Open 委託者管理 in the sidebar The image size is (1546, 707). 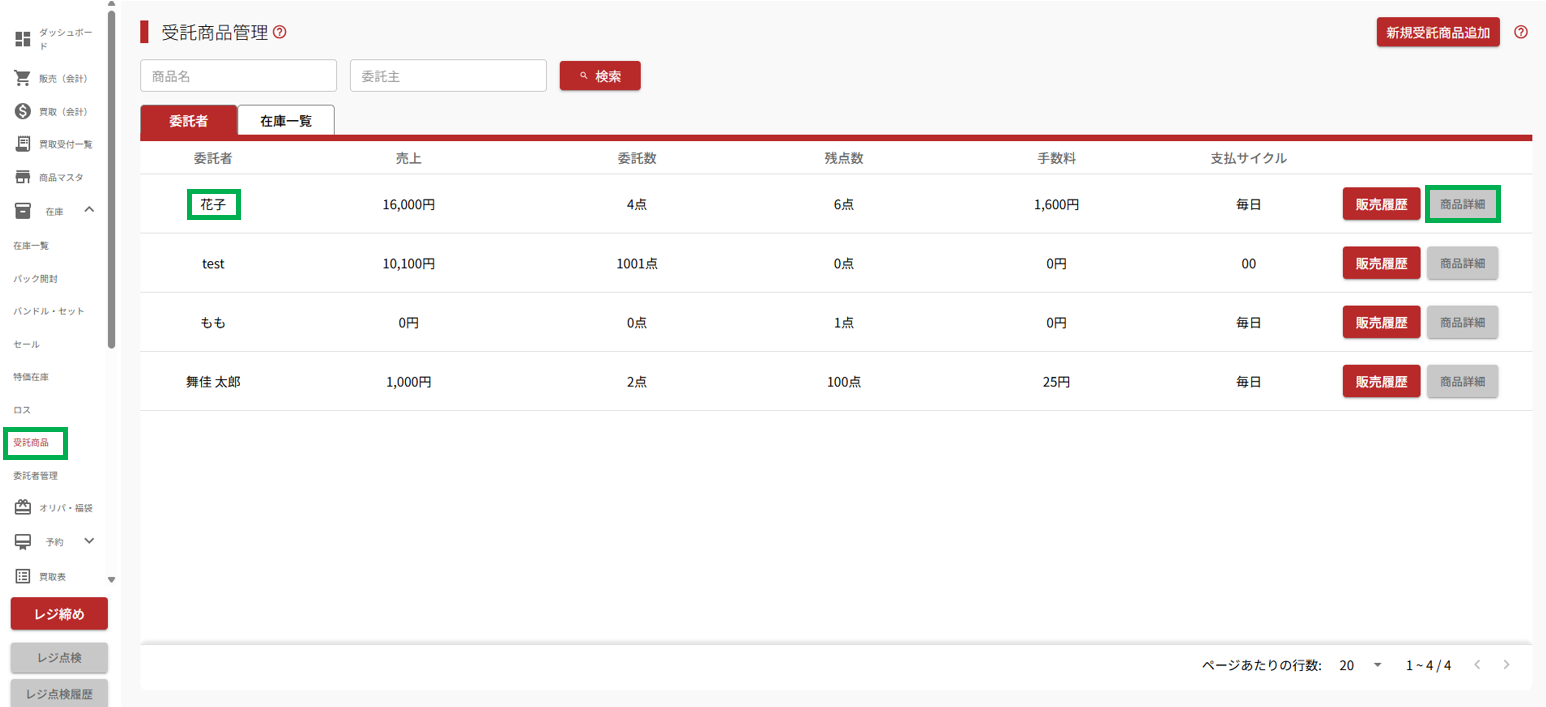click(35, 475)
